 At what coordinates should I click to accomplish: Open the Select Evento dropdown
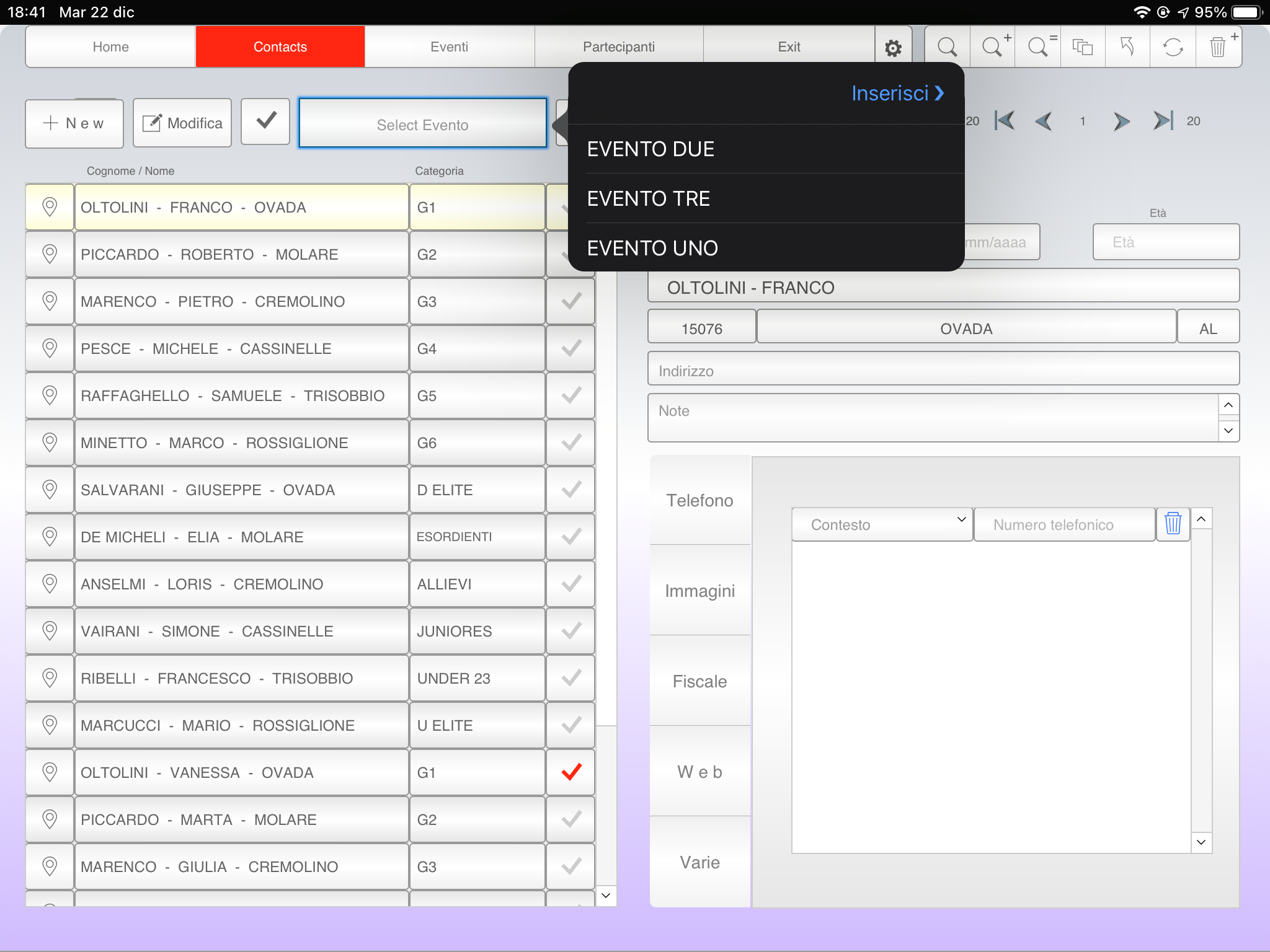pos(422,124)
